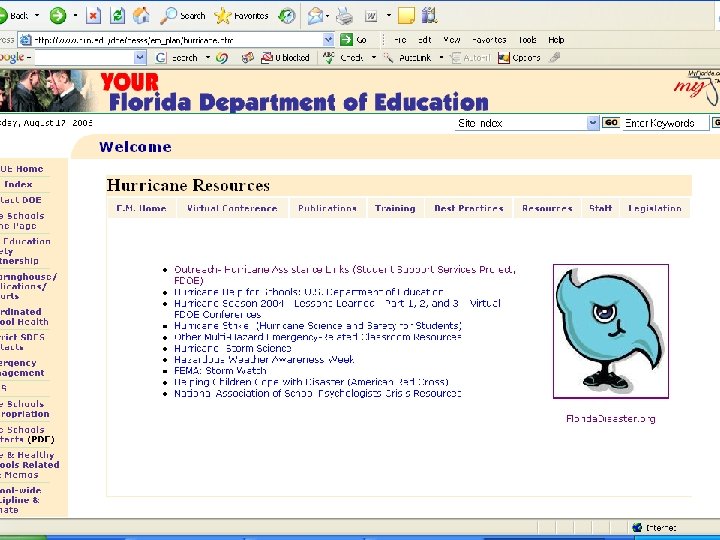720x540 pixels.
Task: Click the browser address bar
Action: 177,40
